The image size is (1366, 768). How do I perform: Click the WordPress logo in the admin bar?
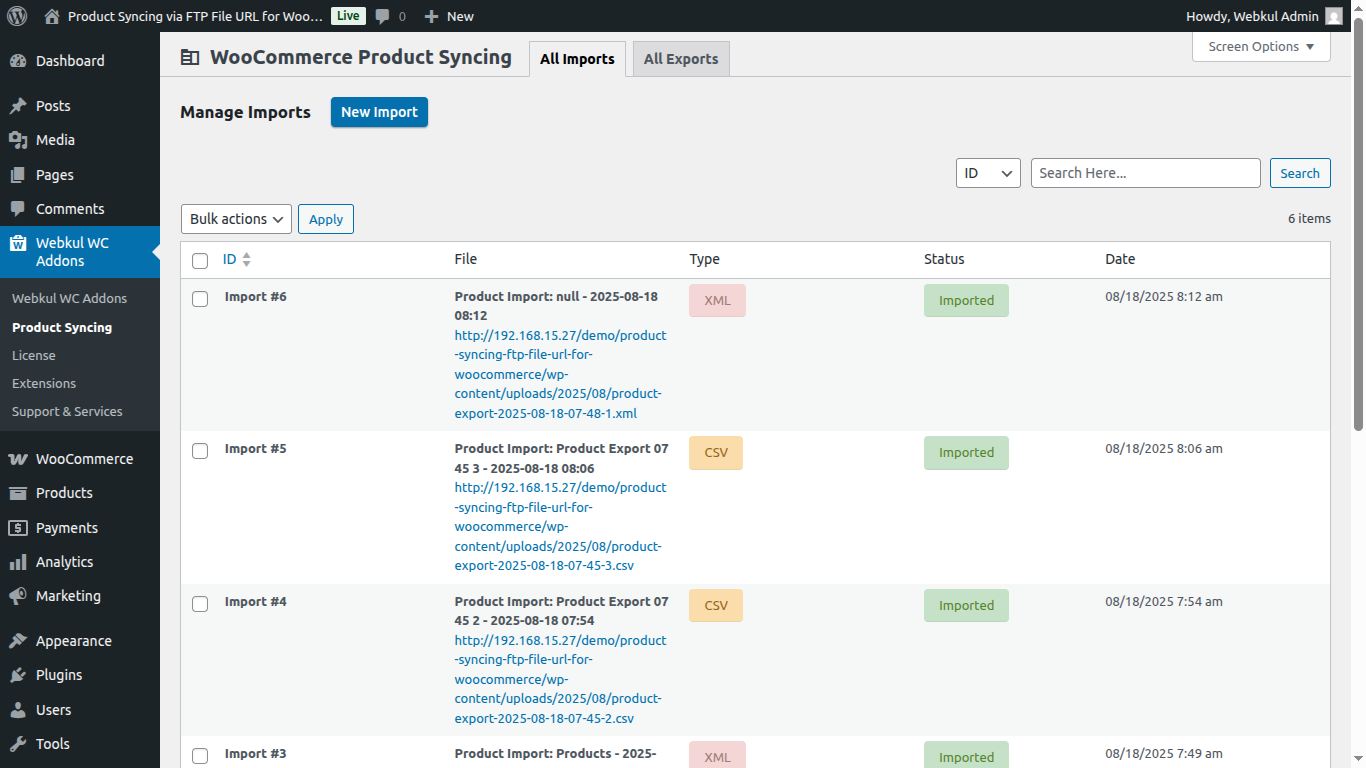(x=16, y=16)
